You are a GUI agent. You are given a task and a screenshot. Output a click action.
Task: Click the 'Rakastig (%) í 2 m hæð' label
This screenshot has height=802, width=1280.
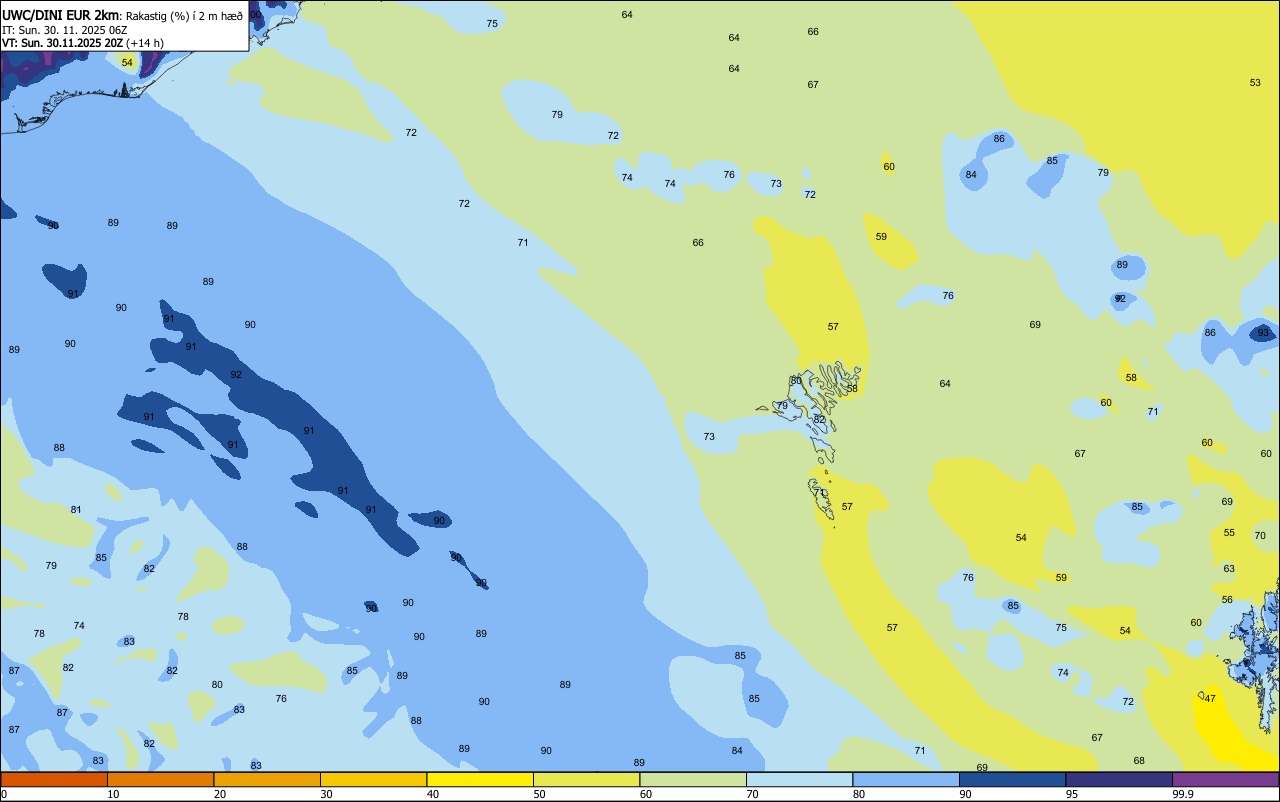(184, 16)
